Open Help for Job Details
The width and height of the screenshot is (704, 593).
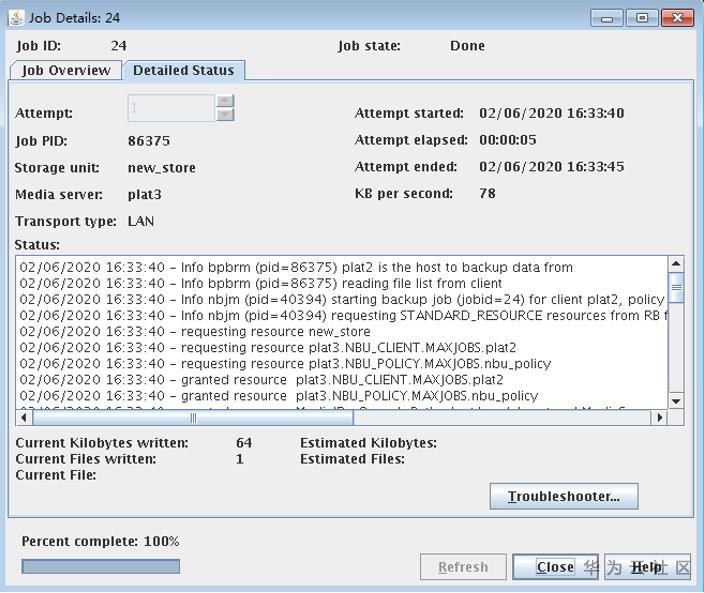[x=647, y=567]
